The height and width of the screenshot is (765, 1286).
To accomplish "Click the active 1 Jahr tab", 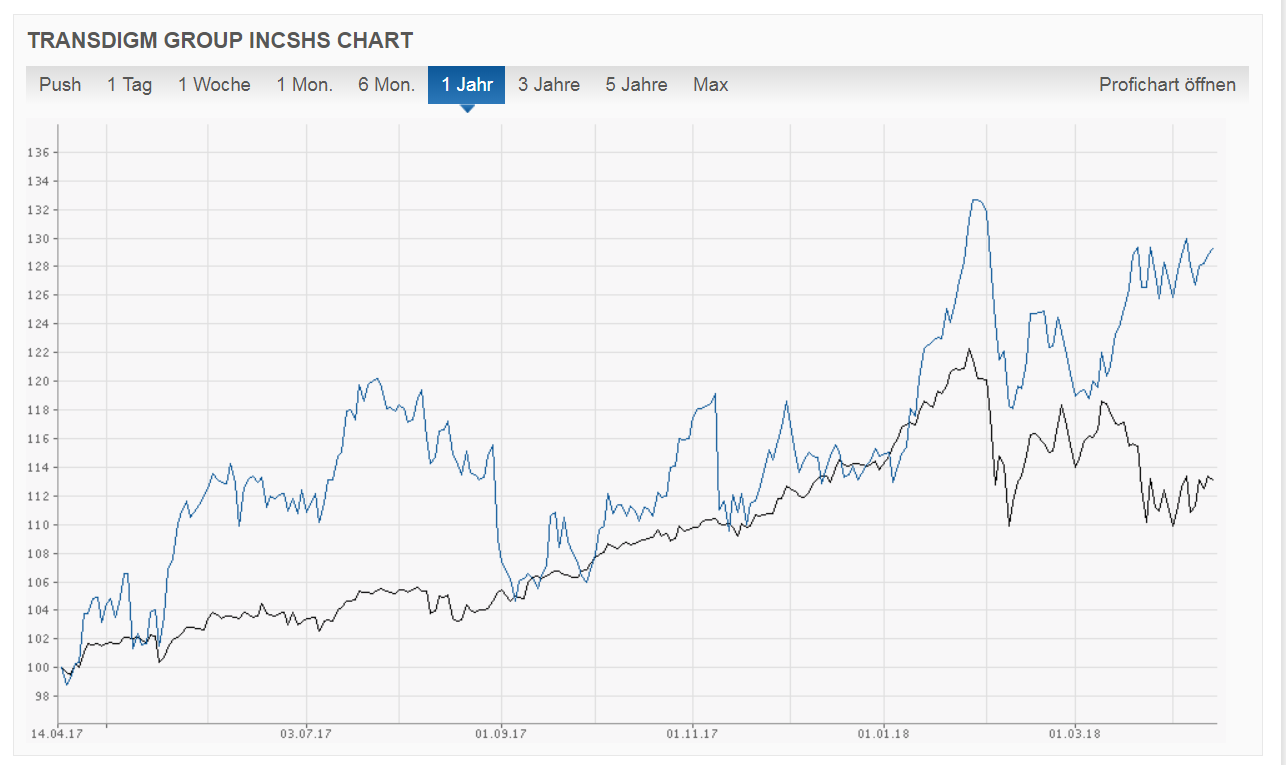I will tap(467, 85).
